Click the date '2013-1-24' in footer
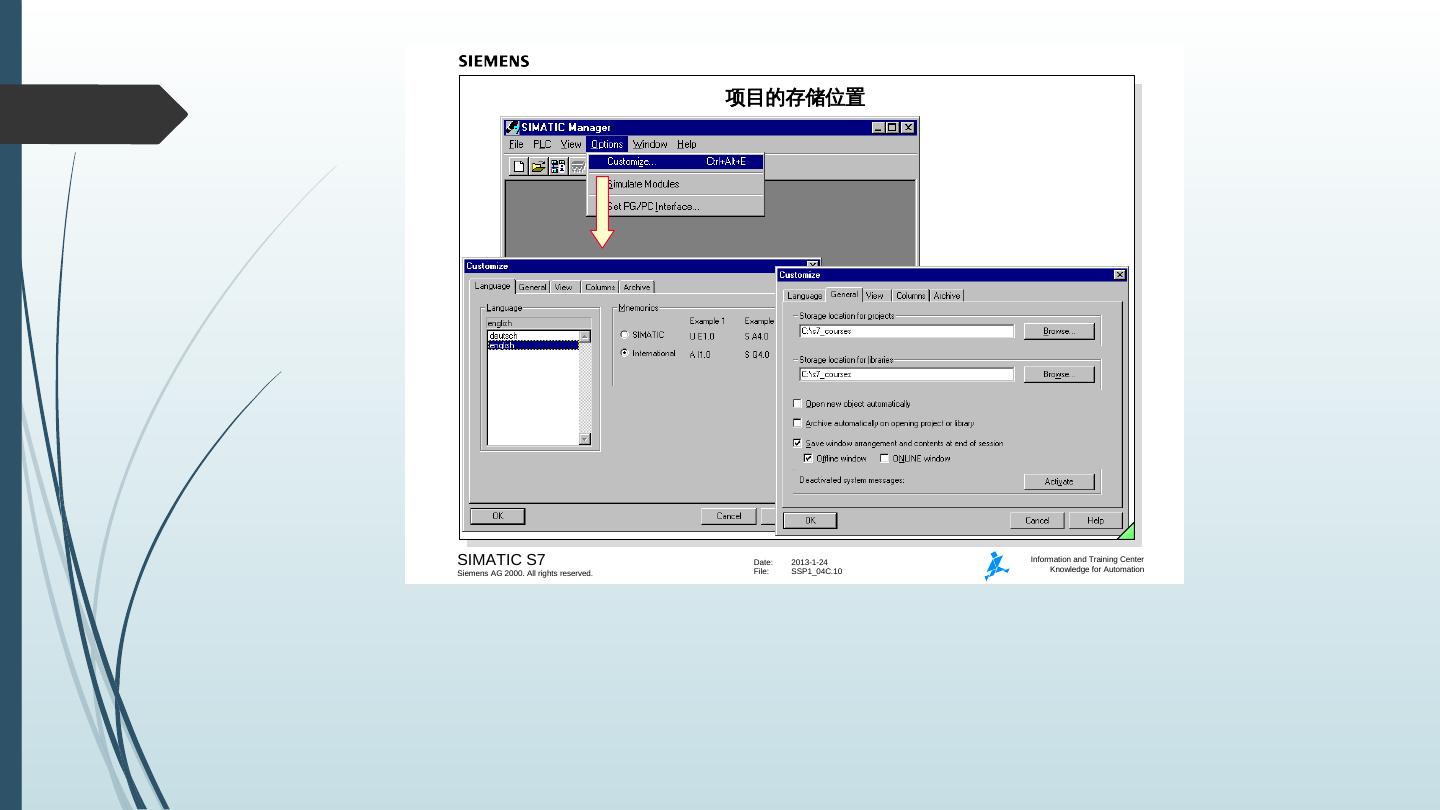 (809, 562)
